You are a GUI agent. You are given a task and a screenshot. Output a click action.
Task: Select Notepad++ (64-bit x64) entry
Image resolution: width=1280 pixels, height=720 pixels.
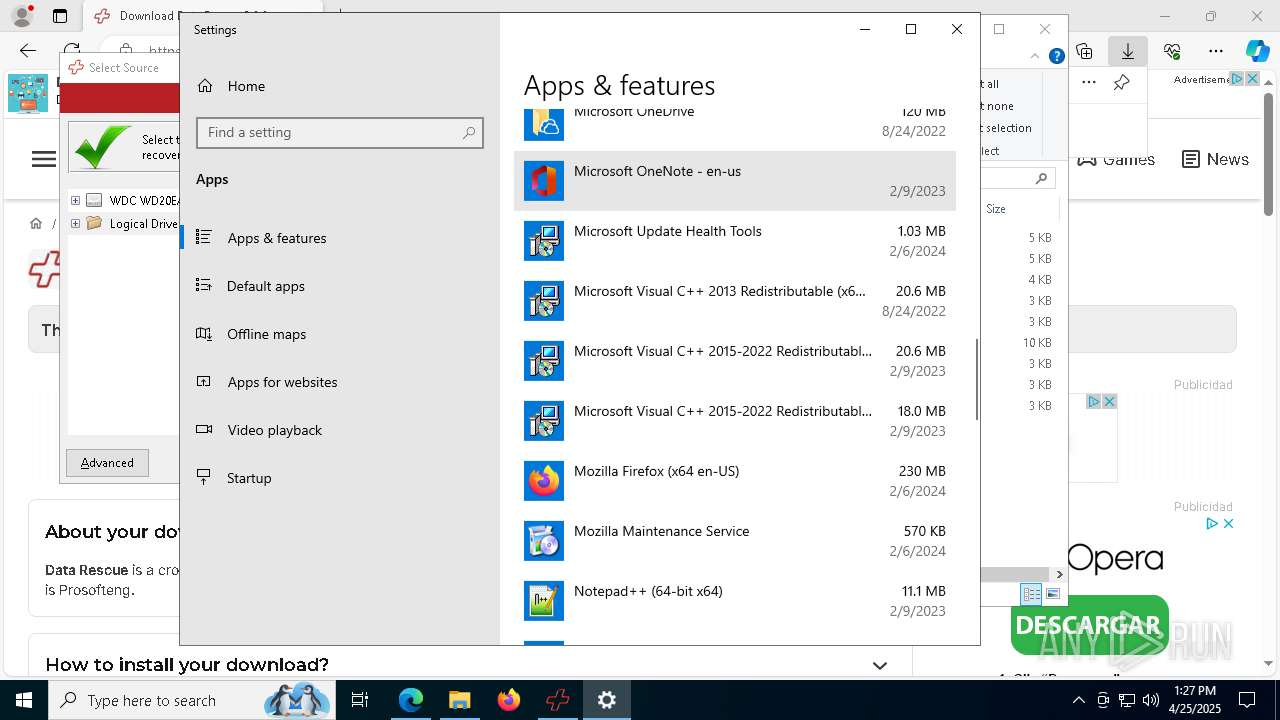click(735, 601)
